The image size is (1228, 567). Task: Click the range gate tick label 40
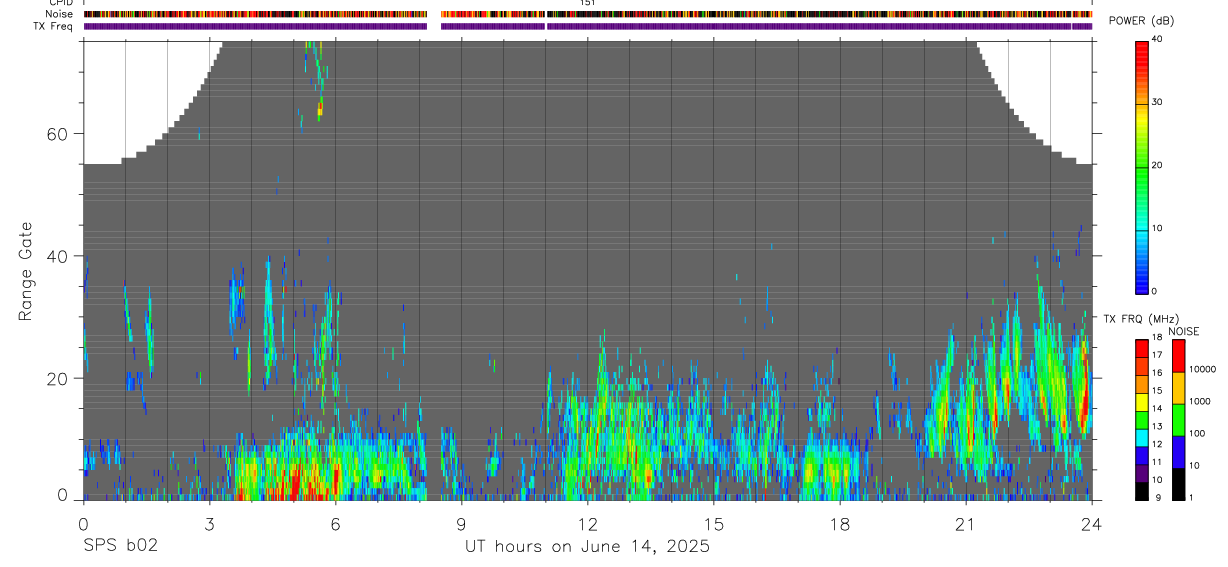click(x=56, y=256)
